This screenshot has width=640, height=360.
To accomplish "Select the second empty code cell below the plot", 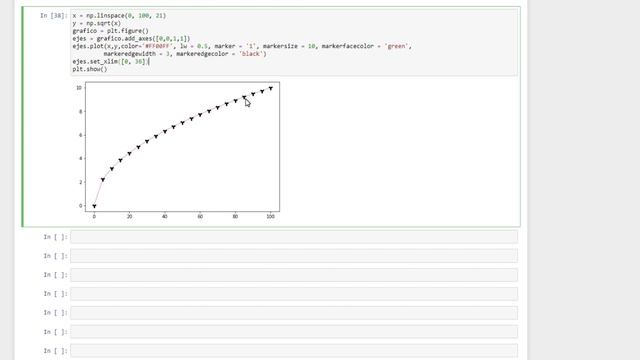I will tap(294, 256).
